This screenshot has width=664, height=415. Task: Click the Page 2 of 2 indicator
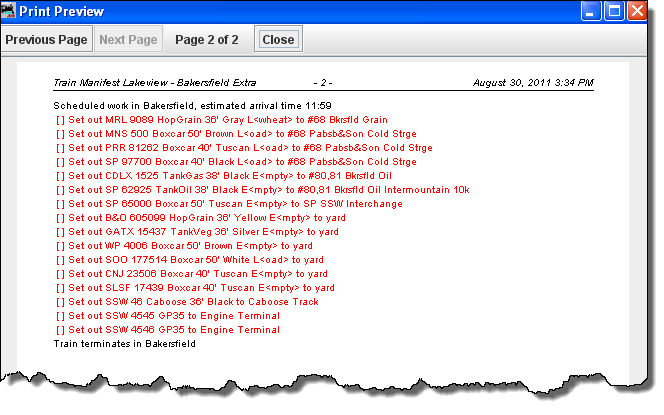point(206,40)
